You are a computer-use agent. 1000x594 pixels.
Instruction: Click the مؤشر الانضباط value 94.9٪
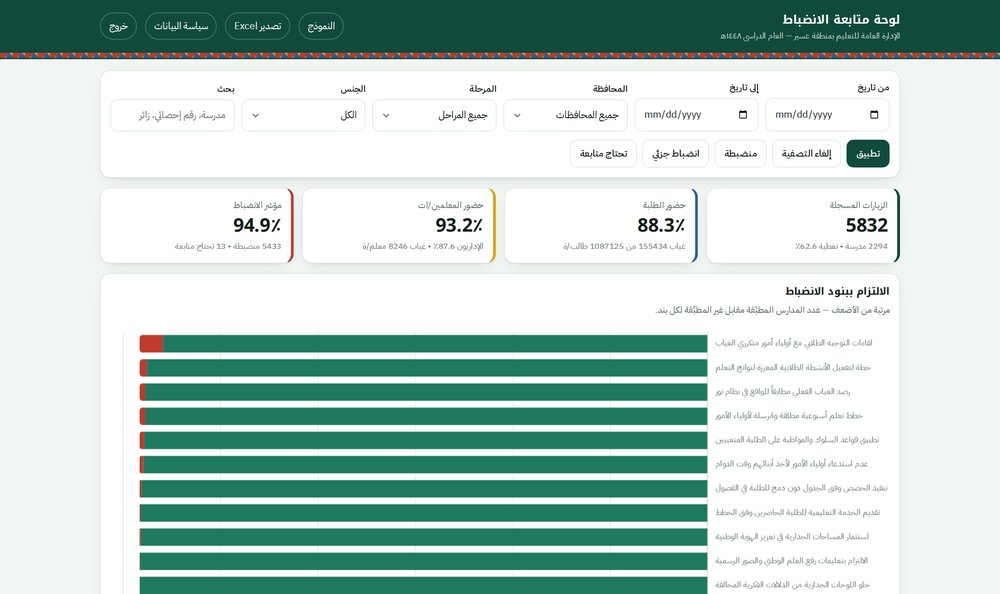(x=257, y=225)
